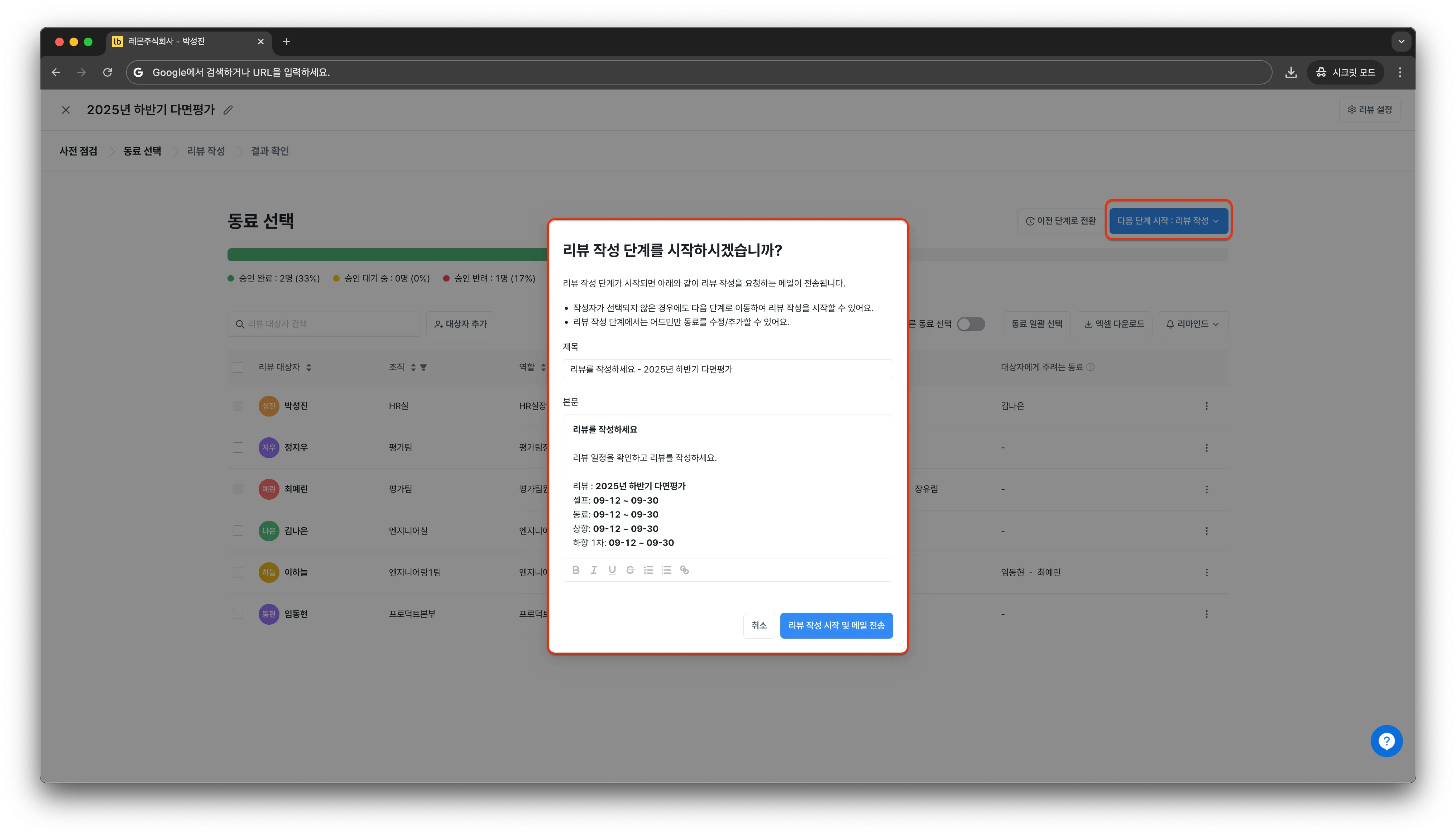Screen dimensions: 1456x836
Task: Filter the 조직 column
Action: [423, 367]
